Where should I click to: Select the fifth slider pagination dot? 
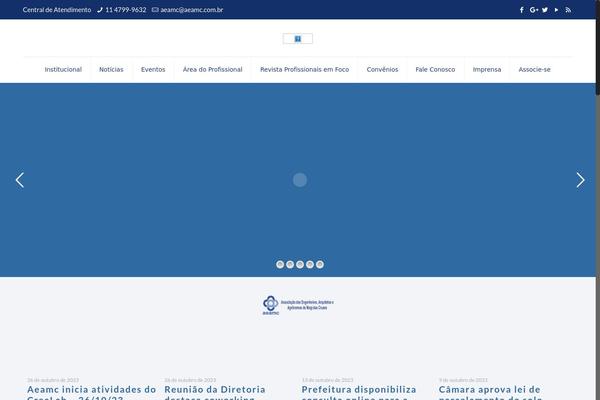click(320, 264)
